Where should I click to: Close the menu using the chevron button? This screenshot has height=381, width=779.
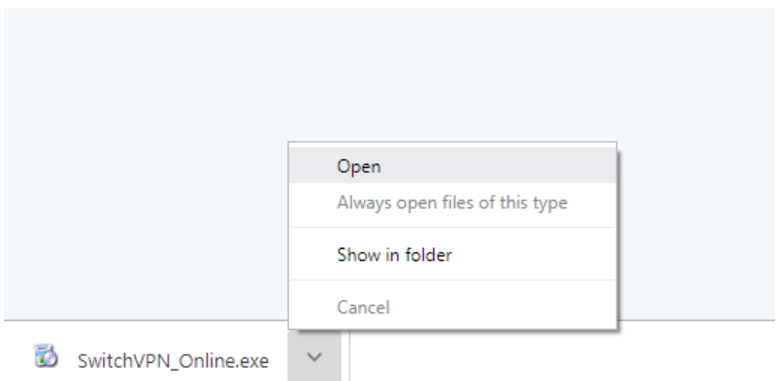pyautogui.click(x=314, y=357)
